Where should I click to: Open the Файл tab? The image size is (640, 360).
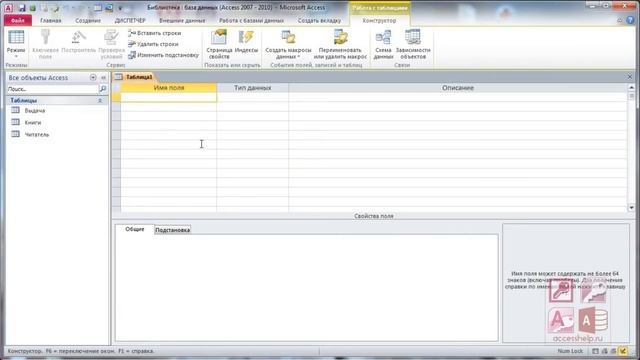pos(18,20)
